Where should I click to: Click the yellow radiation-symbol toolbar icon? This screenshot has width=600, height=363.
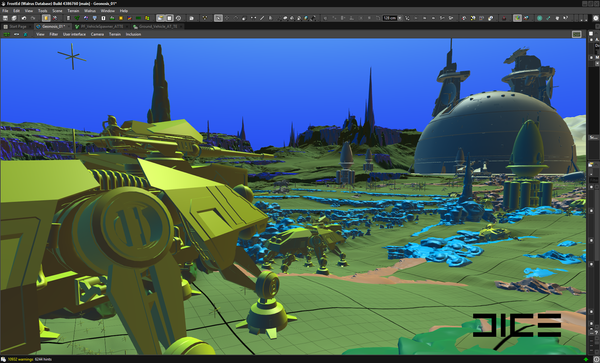click(205, 18)
